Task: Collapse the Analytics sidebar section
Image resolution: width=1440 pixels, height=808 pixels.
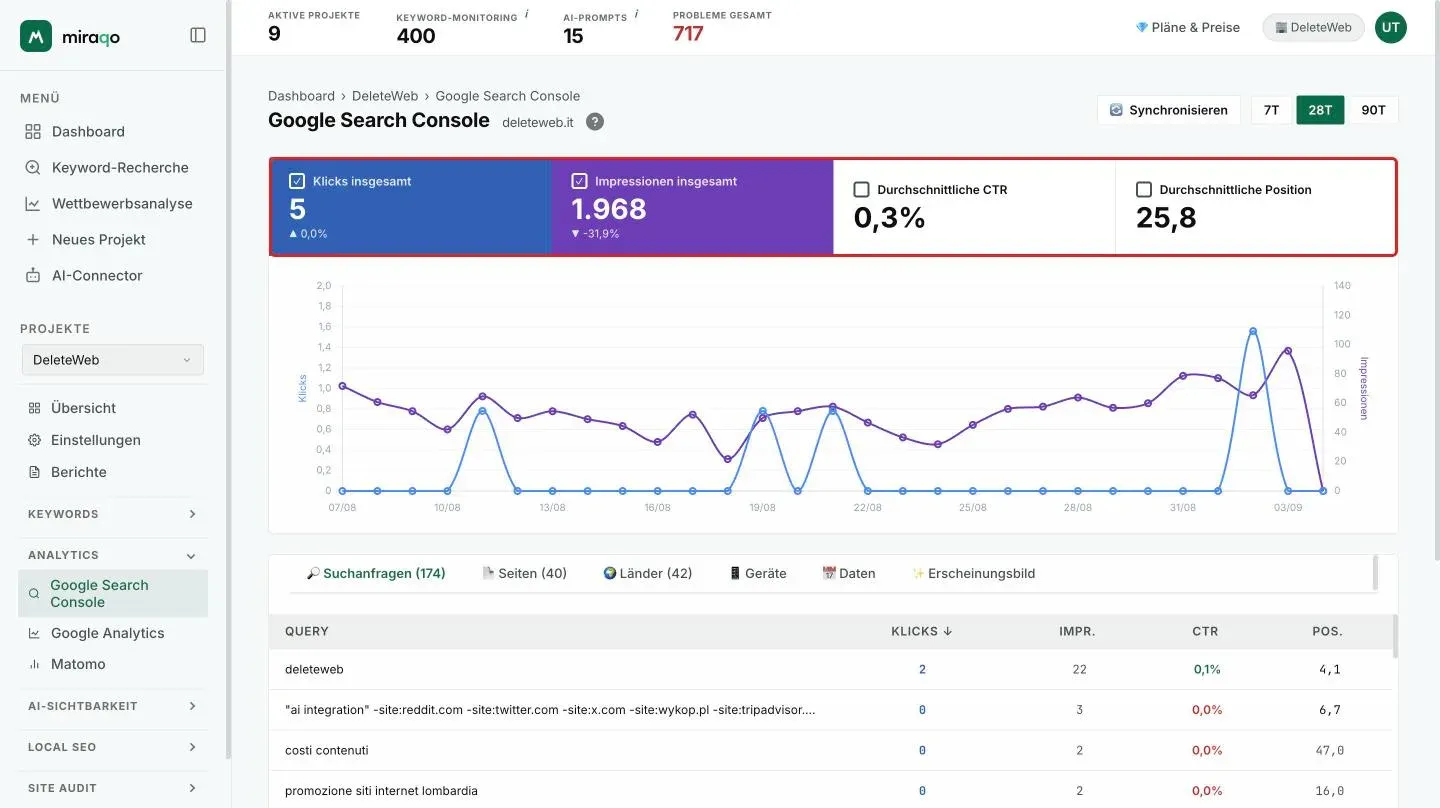Action: tap(113, 555)
